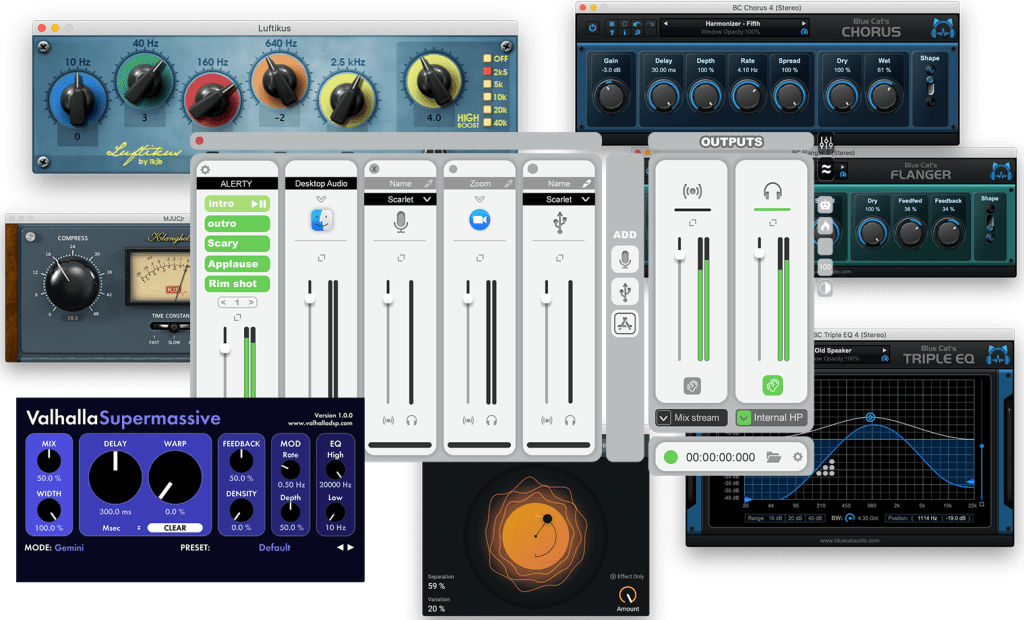Image resolution: width=1024 pixels, height=620 pixels.
Task: Click the Zoom channel volume fader handle
Action: coord(468,299)
